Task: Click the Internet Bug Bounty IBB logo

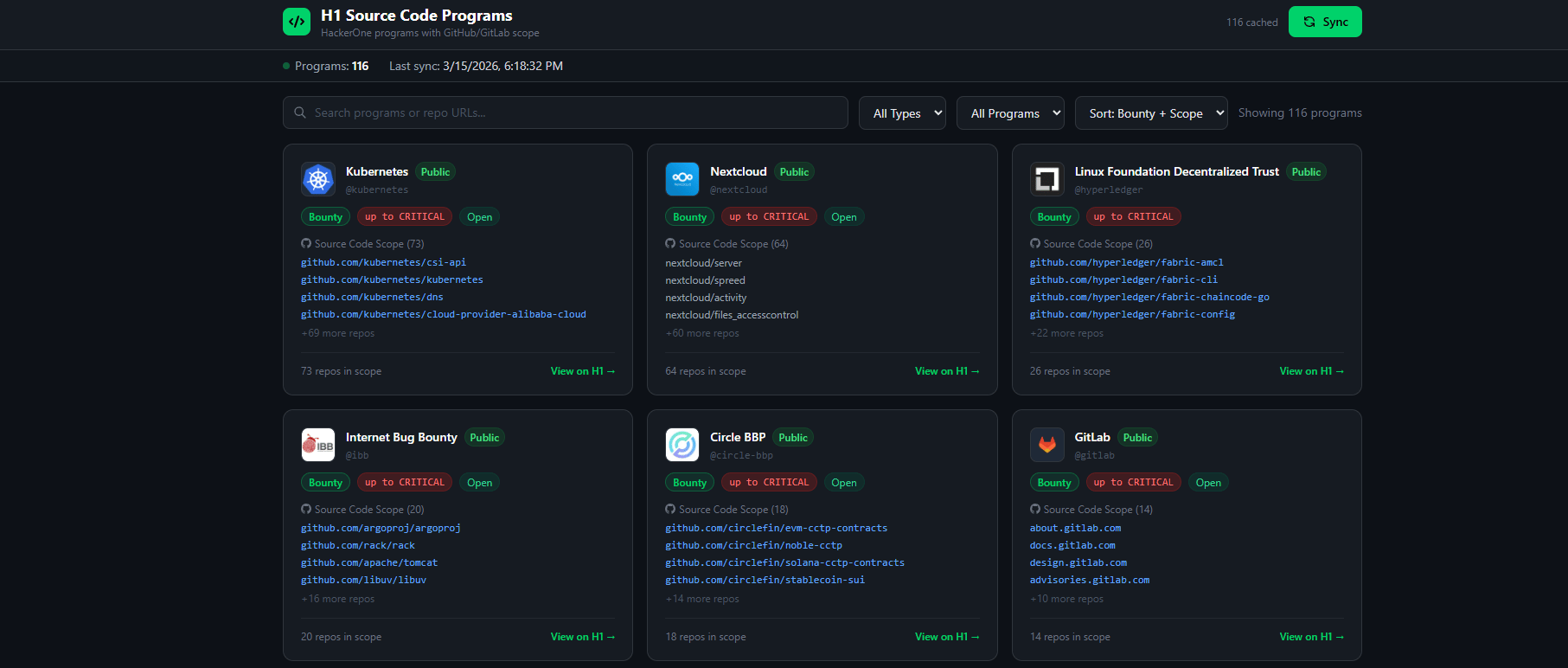Action: 318,445
